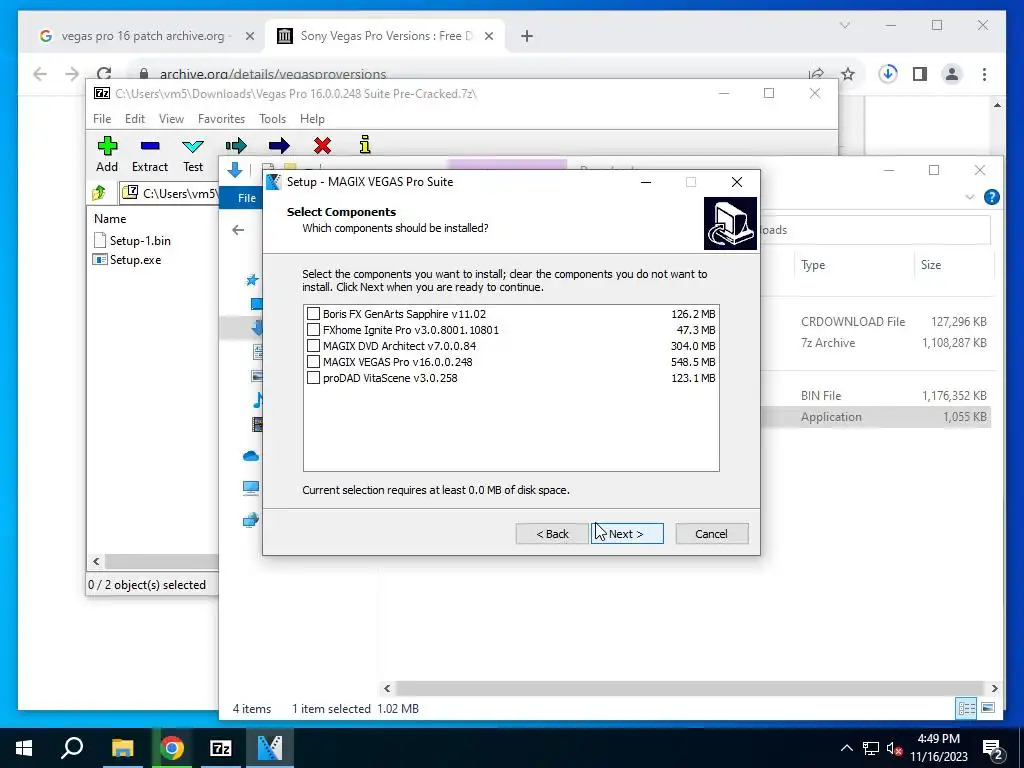Check MAGIX VEGAS Pro v16.0.0.248 component
Screen dimensions: 1024x768
pos(313,362)
